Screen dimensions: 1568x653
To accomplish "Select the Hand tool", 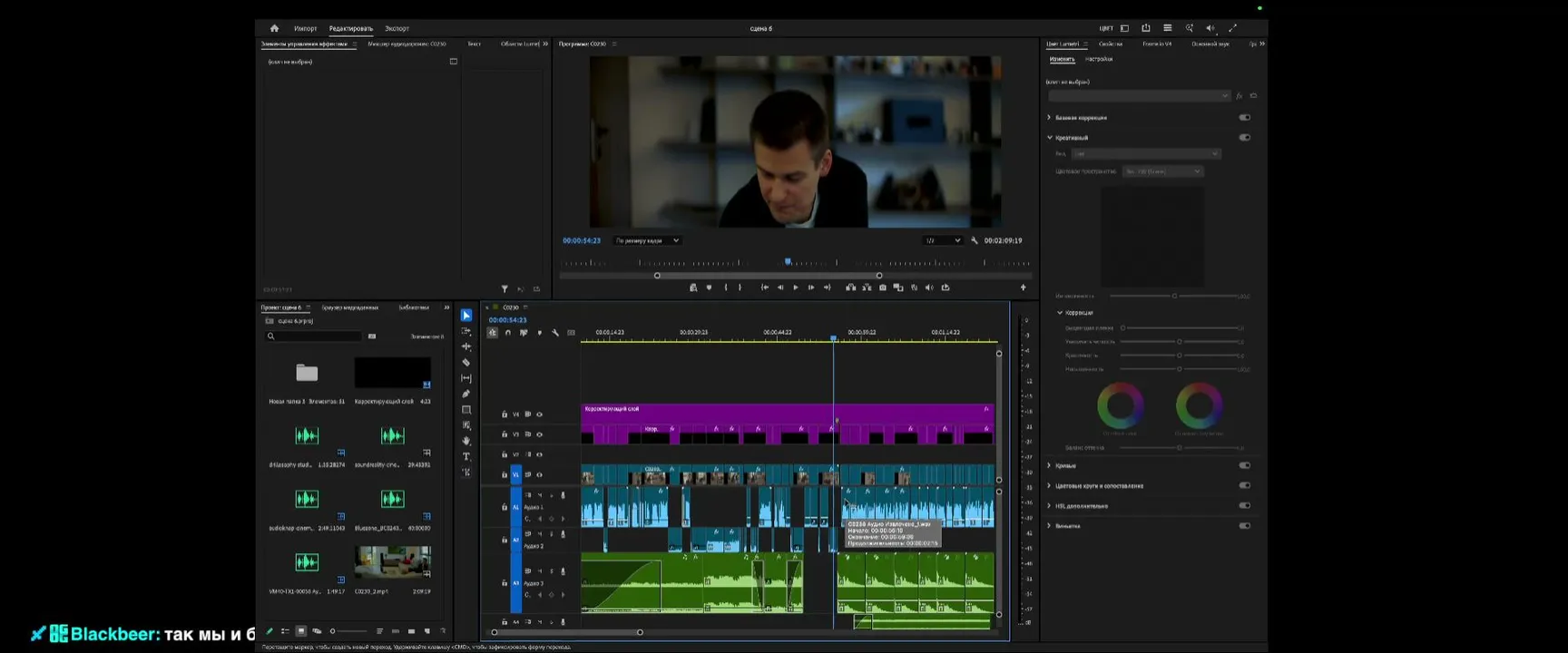I will (x=466, y=441).
